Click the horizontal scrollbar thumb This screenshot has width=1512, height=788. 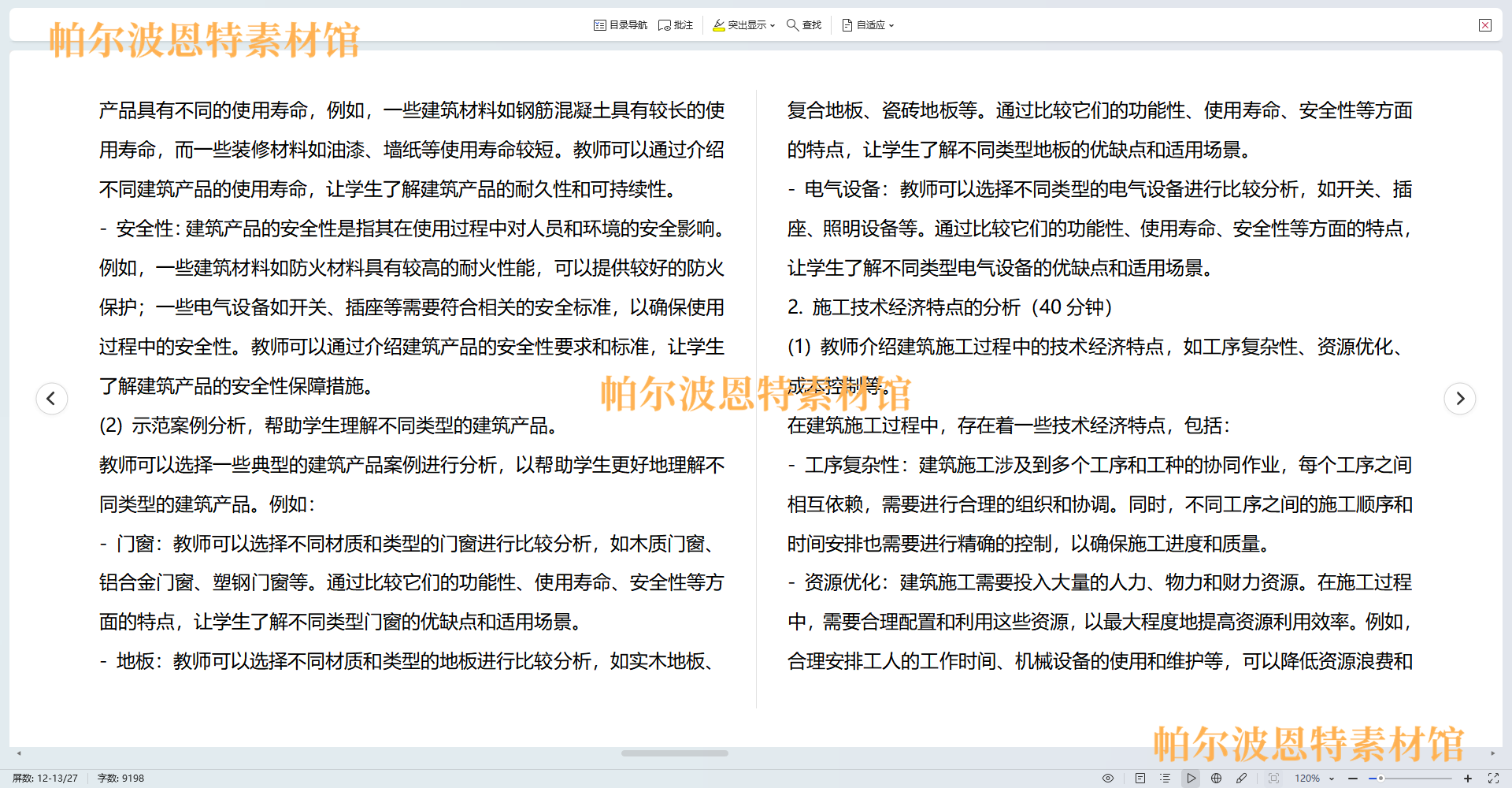(675, 753)
